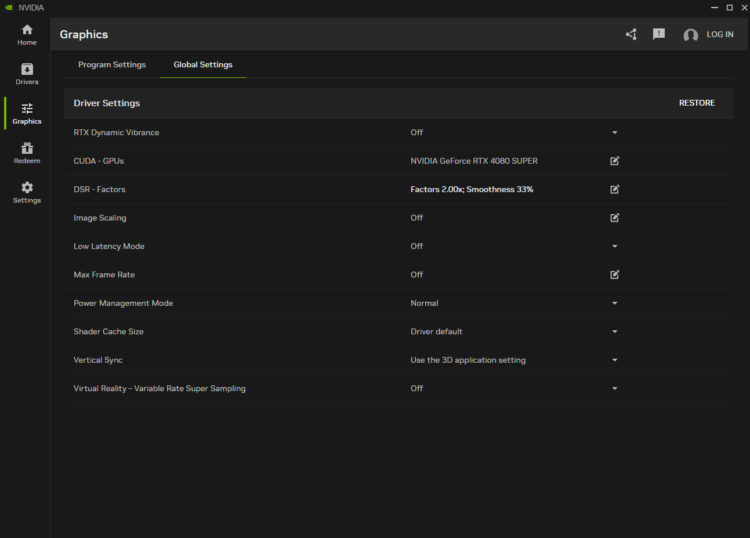Screen dimensions: 750x538
Task: Switch to Program Settings tab
Action: [112, 65]
